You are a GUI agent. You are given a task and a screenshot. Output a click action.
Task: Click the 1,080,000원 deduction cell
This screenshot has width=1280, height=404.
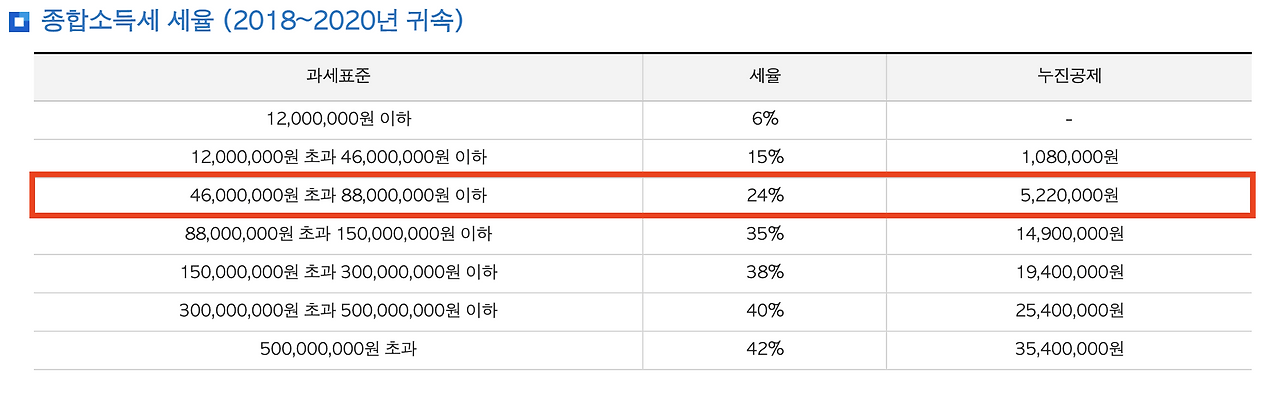pos(1069,157)
